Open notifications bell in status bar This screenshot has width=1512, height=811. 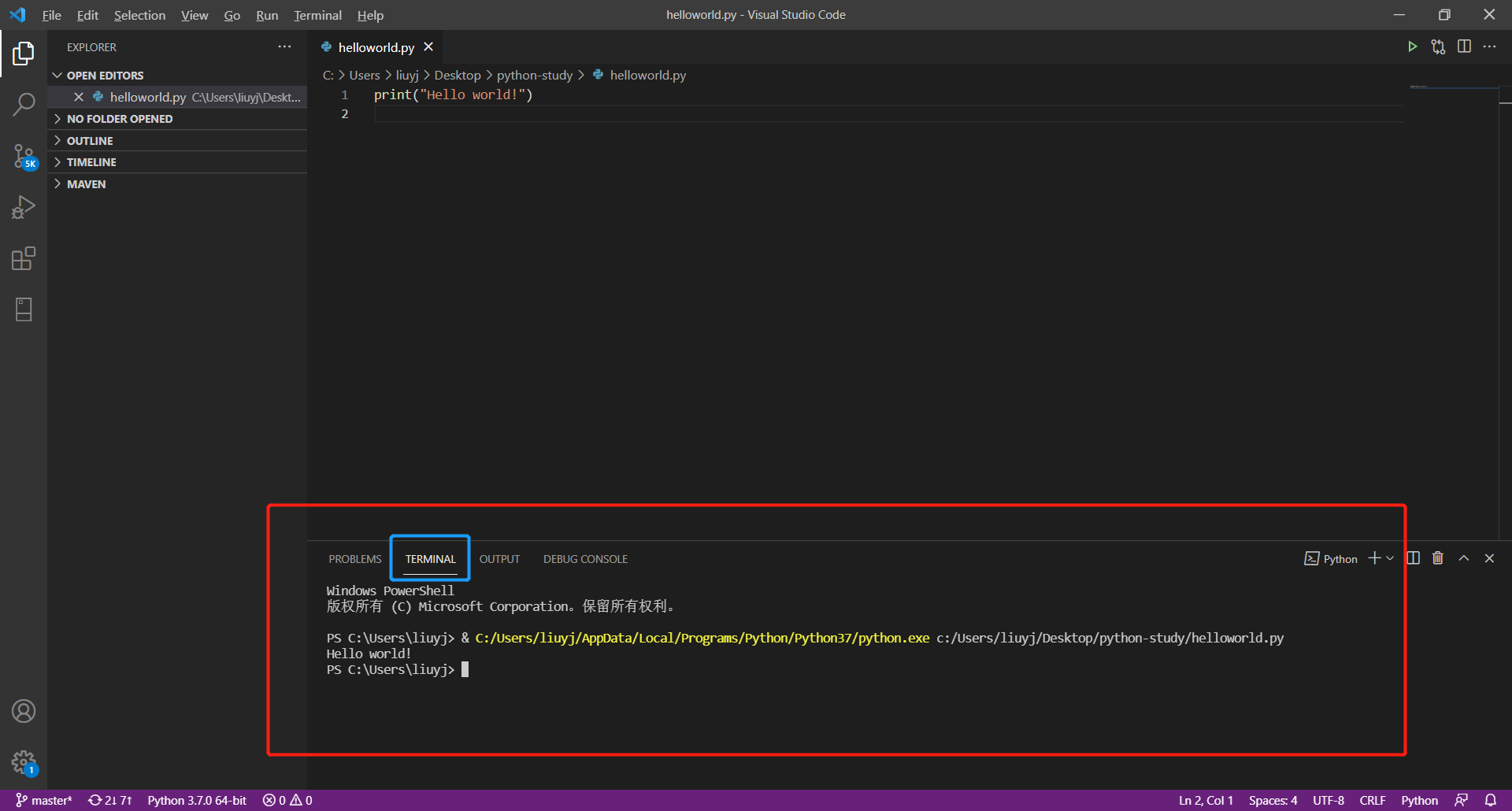[x=1490, y=800]
